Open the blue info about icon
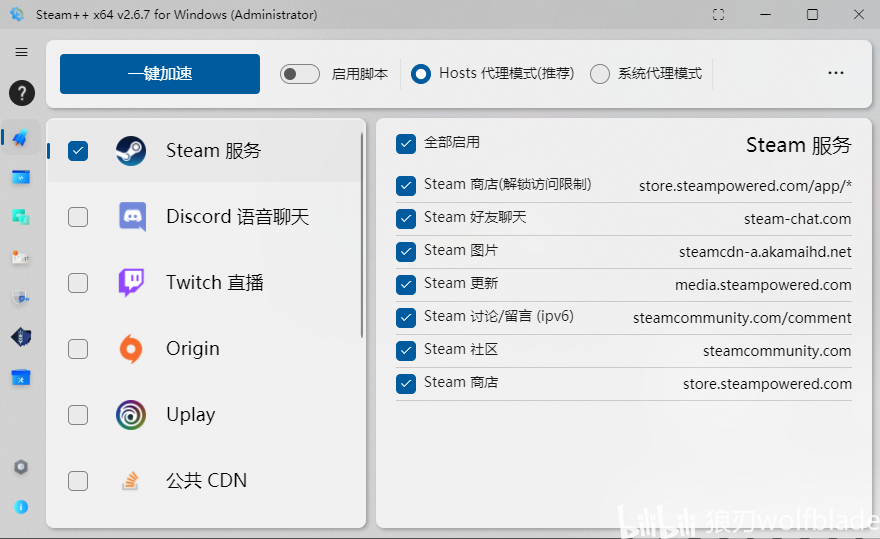The height and width of the screenshot is (539, 880). coord(21,508)
